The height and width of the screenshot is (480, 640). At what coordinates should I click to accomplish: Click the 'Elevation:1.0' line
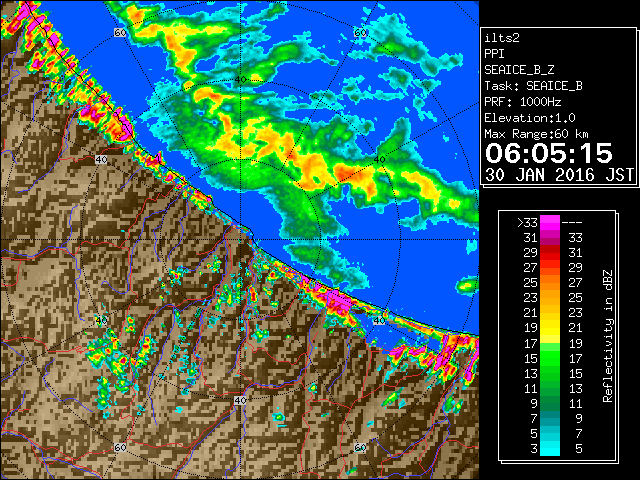click(530, 118)
